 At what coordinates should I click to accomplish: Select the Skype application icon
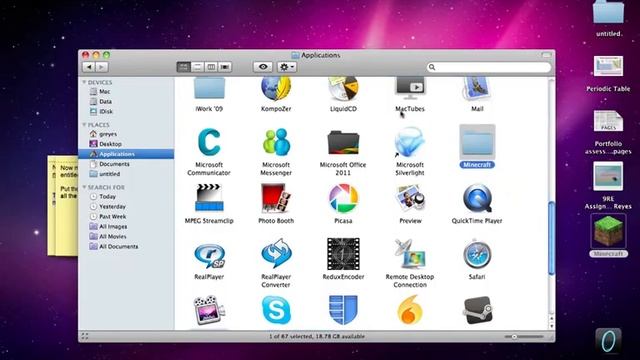[276, 310]
